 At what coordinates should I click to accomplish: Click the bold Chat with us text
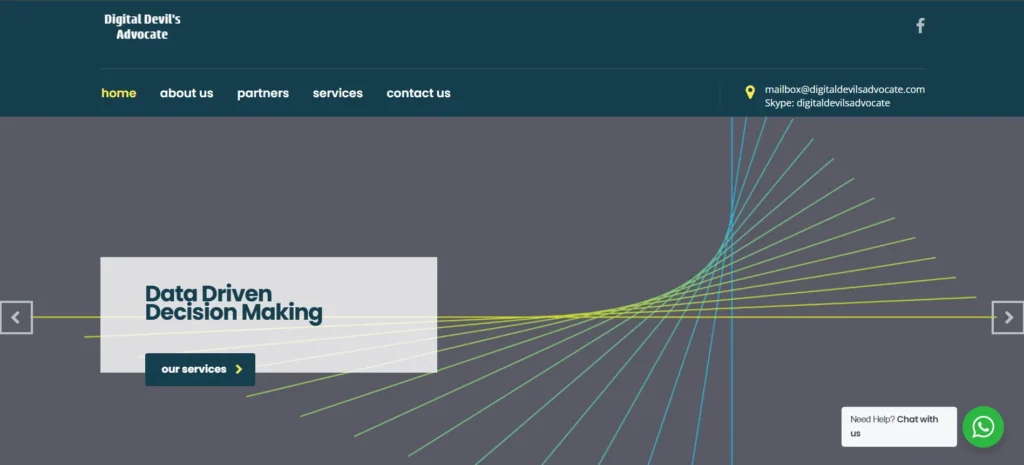[917, 420]
